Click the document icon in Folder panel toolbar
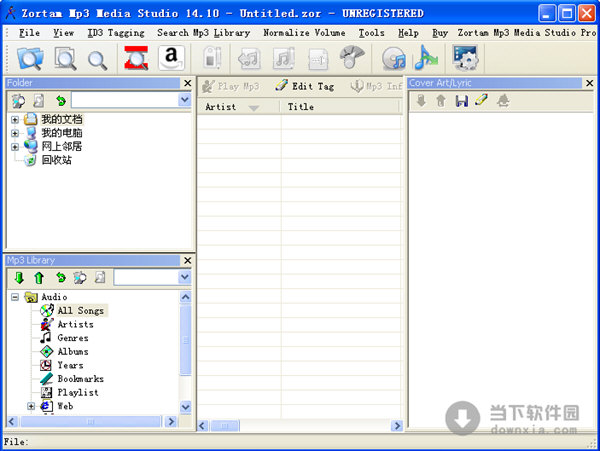 tap(39, 101)
